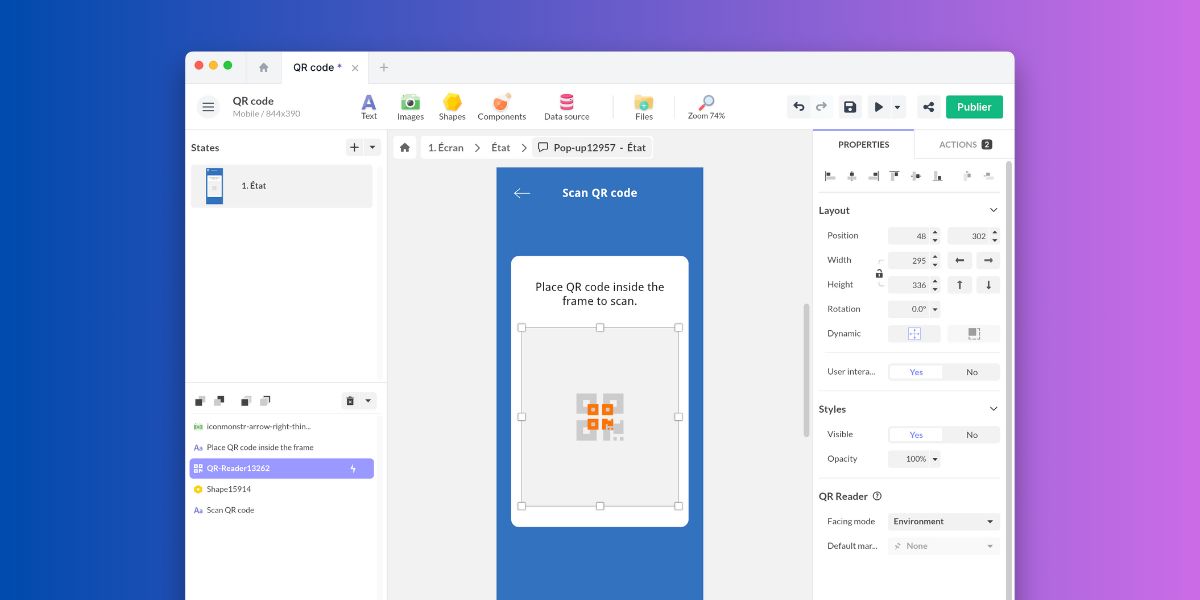Click the Écran breadcrumb link
The height and width of the screenshot is (600, 1200).
(446, 147)
